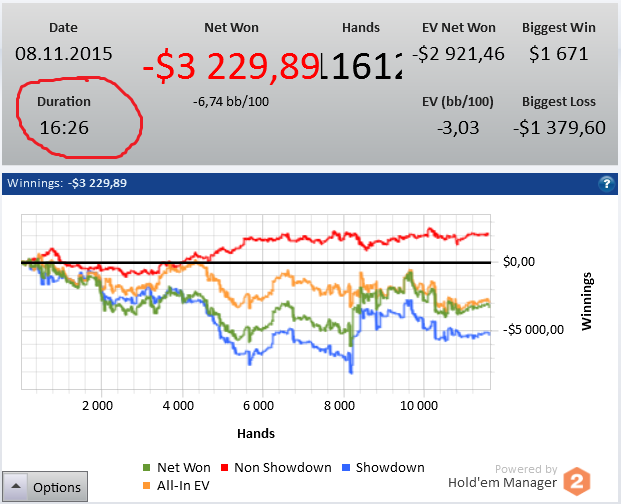Select the green Net Won legend swatch
This screenshot has height=504, width=621.
(x=147, y=468)
